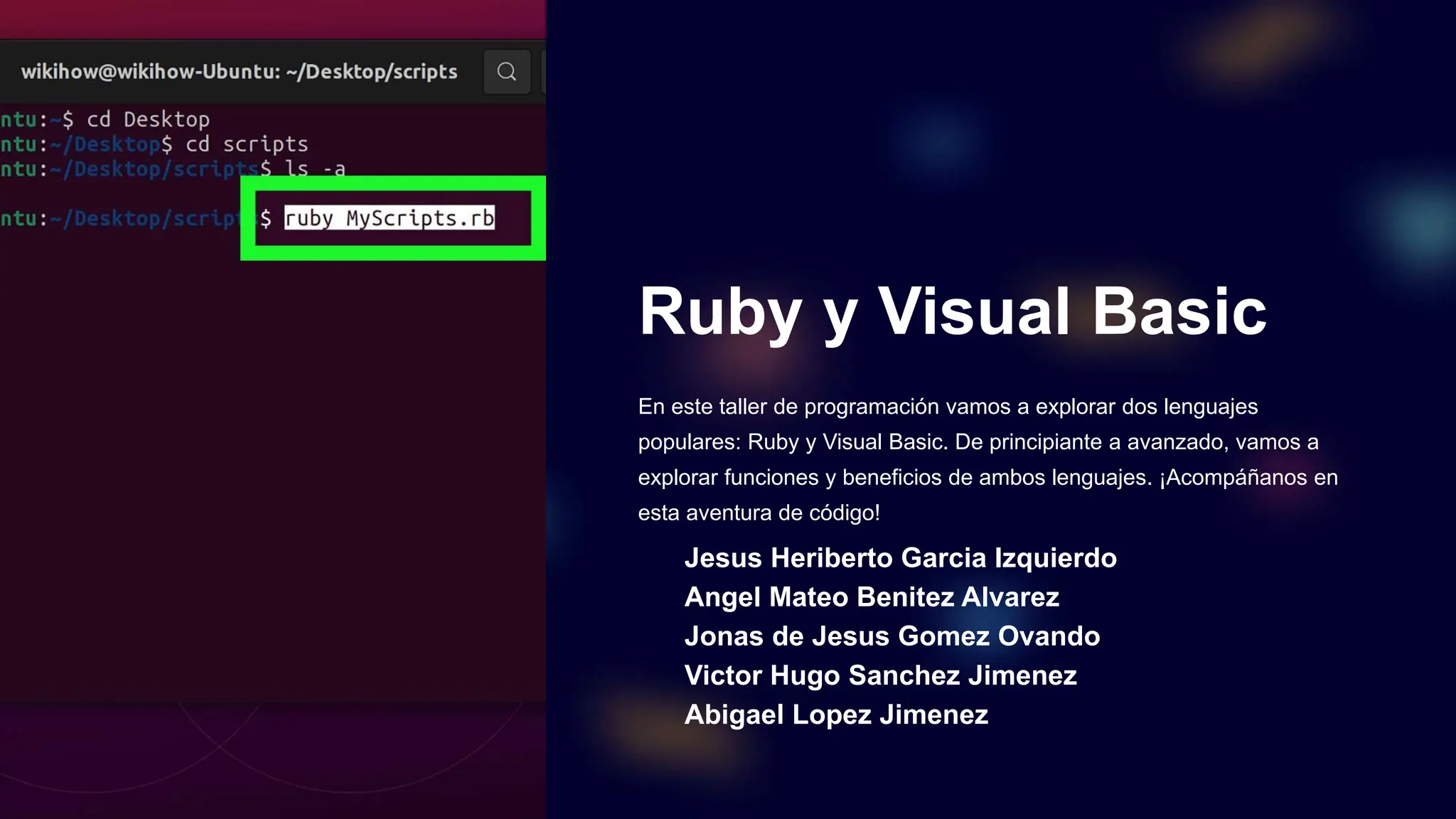Image resolution: width=1456 pixels, height=819 pixels.
Task: Click the highlighted ruby MyScripts.rb command
Action: [389, 218]
